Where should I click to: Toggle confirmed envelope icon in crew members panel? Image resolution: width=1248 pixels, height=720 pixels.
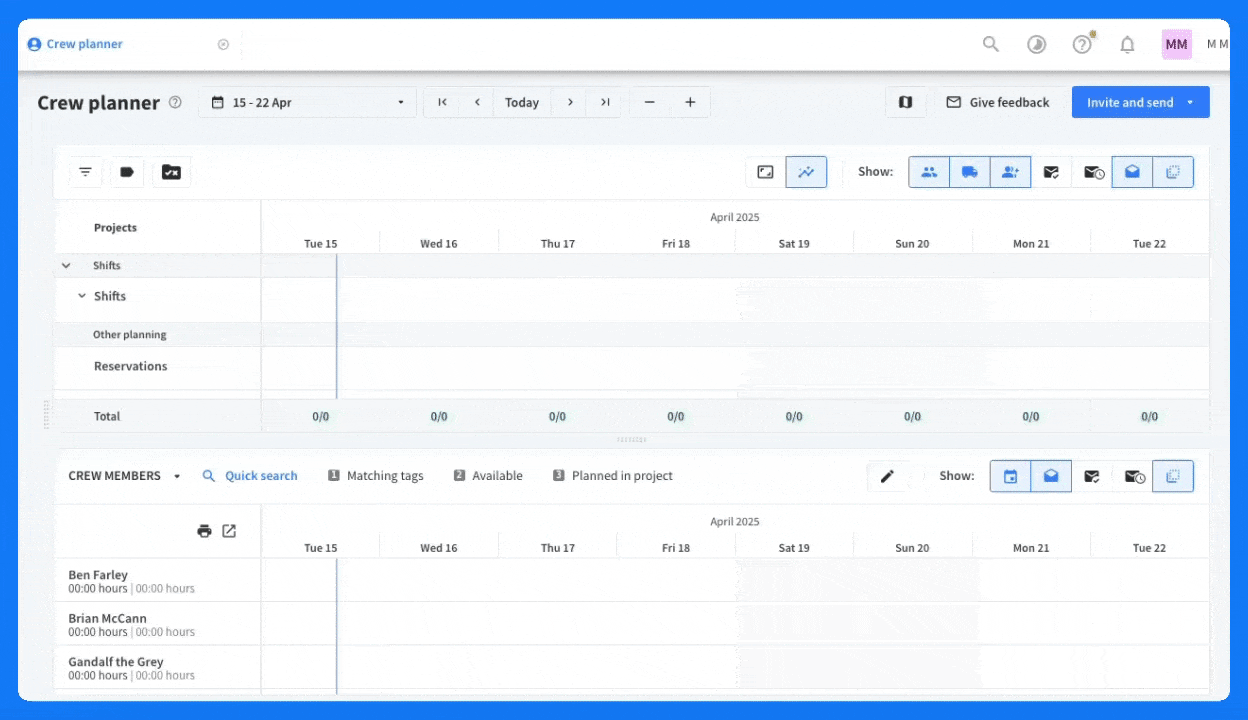point(1092,476)
